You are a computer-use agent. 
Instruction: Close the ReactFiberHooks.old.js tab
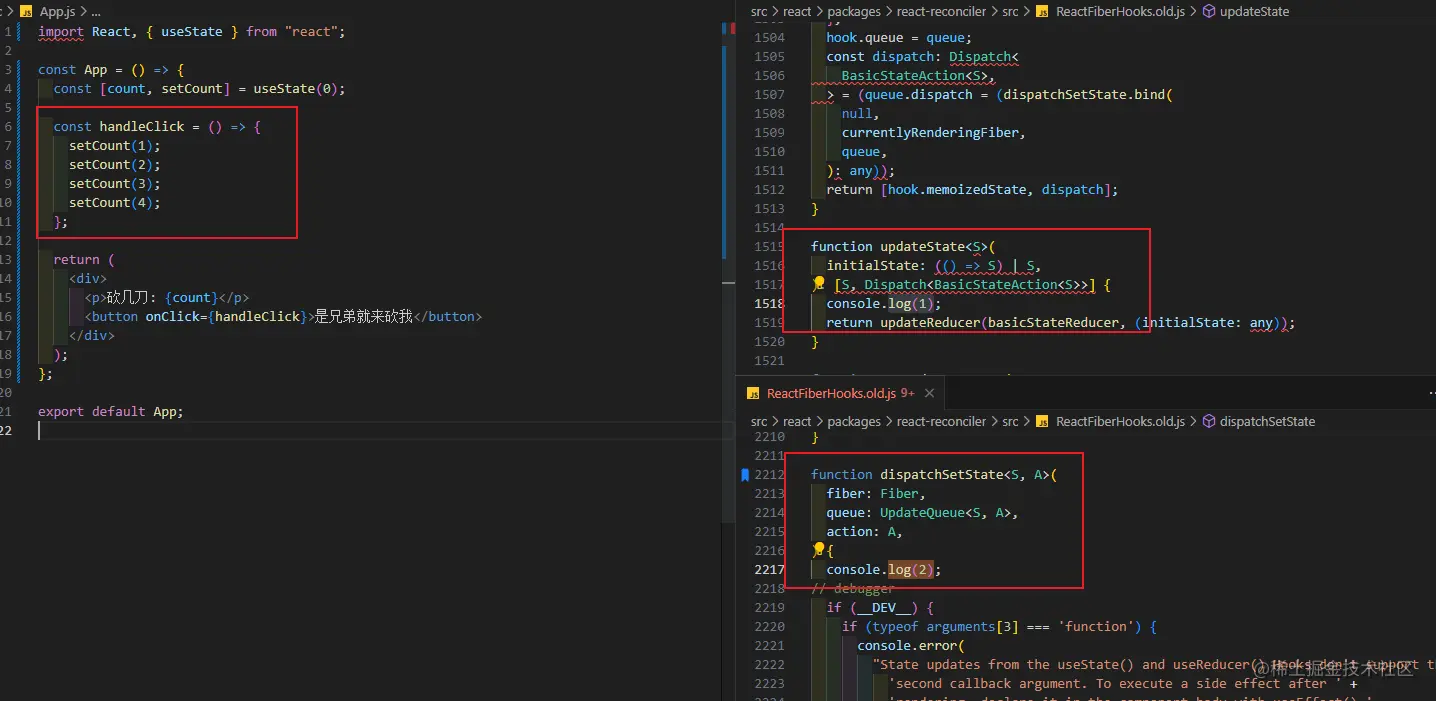(x=929, y=393)
